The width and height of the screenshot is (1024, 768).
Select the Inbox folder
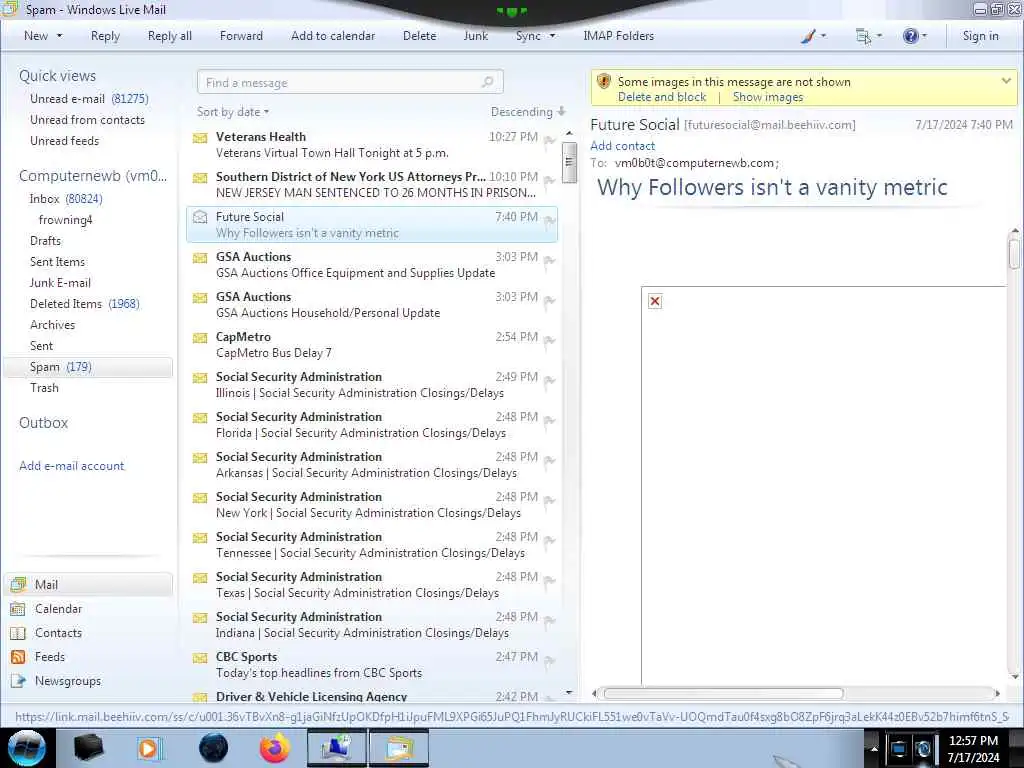pyautogui.click(x=66, y=199)
